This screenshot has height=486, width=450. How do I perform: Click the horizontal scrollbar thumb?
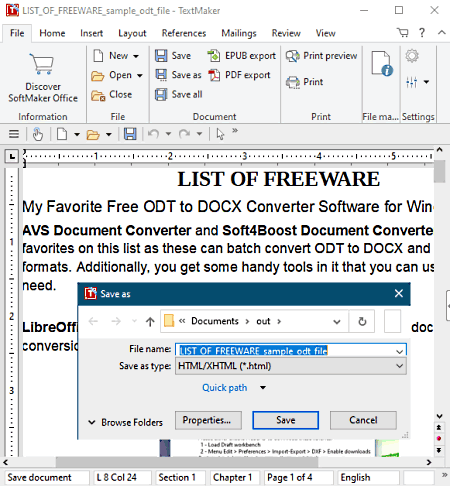tap(187, 462)
